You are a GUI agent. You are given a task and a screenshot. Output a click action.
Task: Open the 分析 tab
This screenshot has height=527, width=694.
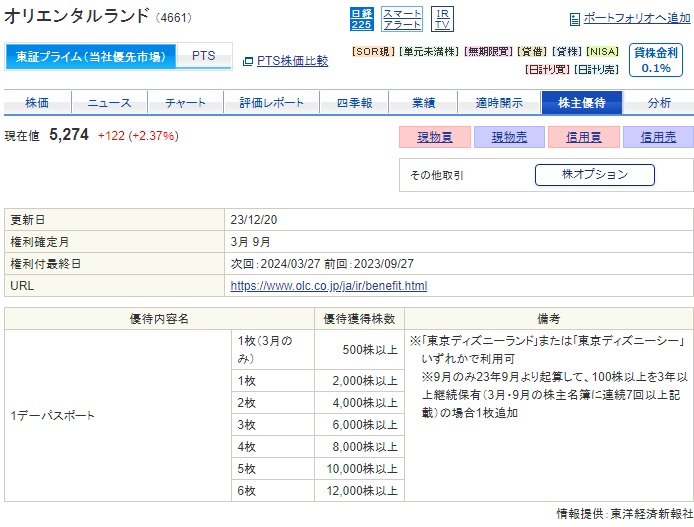tap(659, 103)
